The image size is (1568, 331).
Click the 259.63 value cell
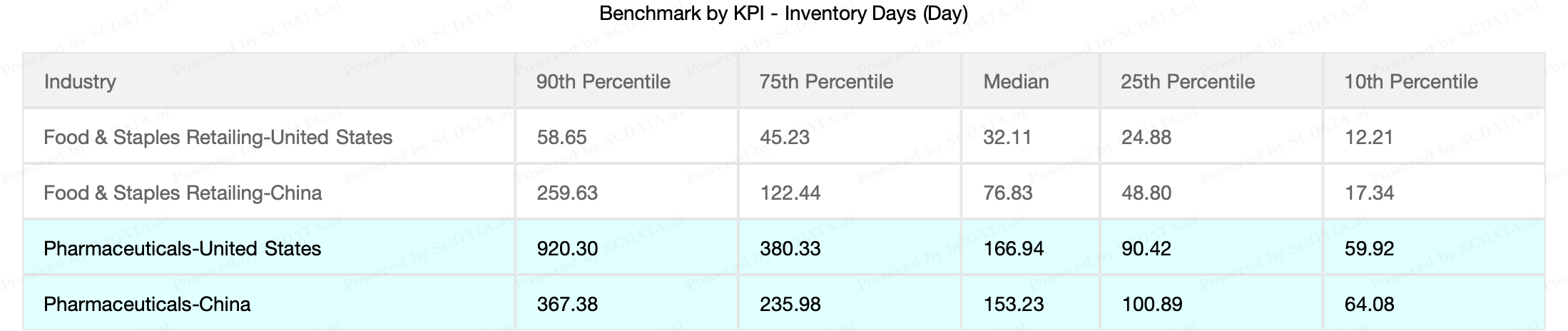click(x=567, y=193)
